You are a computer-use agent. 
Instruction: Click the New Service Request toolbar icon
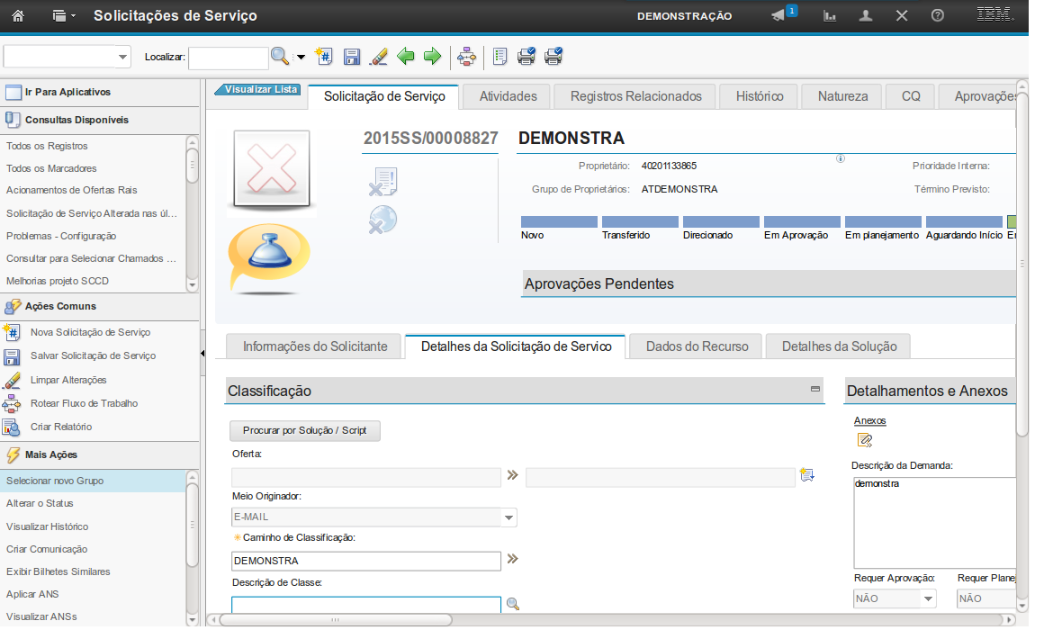(x=323, y=57)
